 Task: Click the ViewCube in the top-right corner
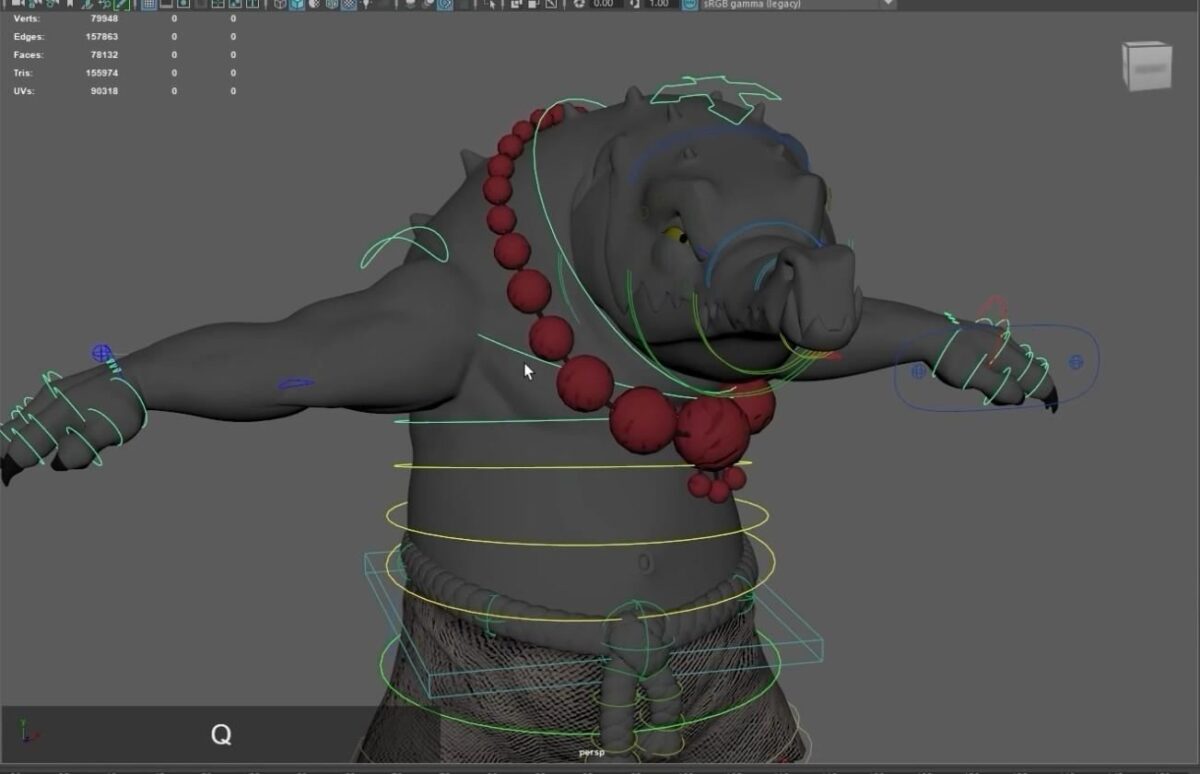click(1147, 68)
